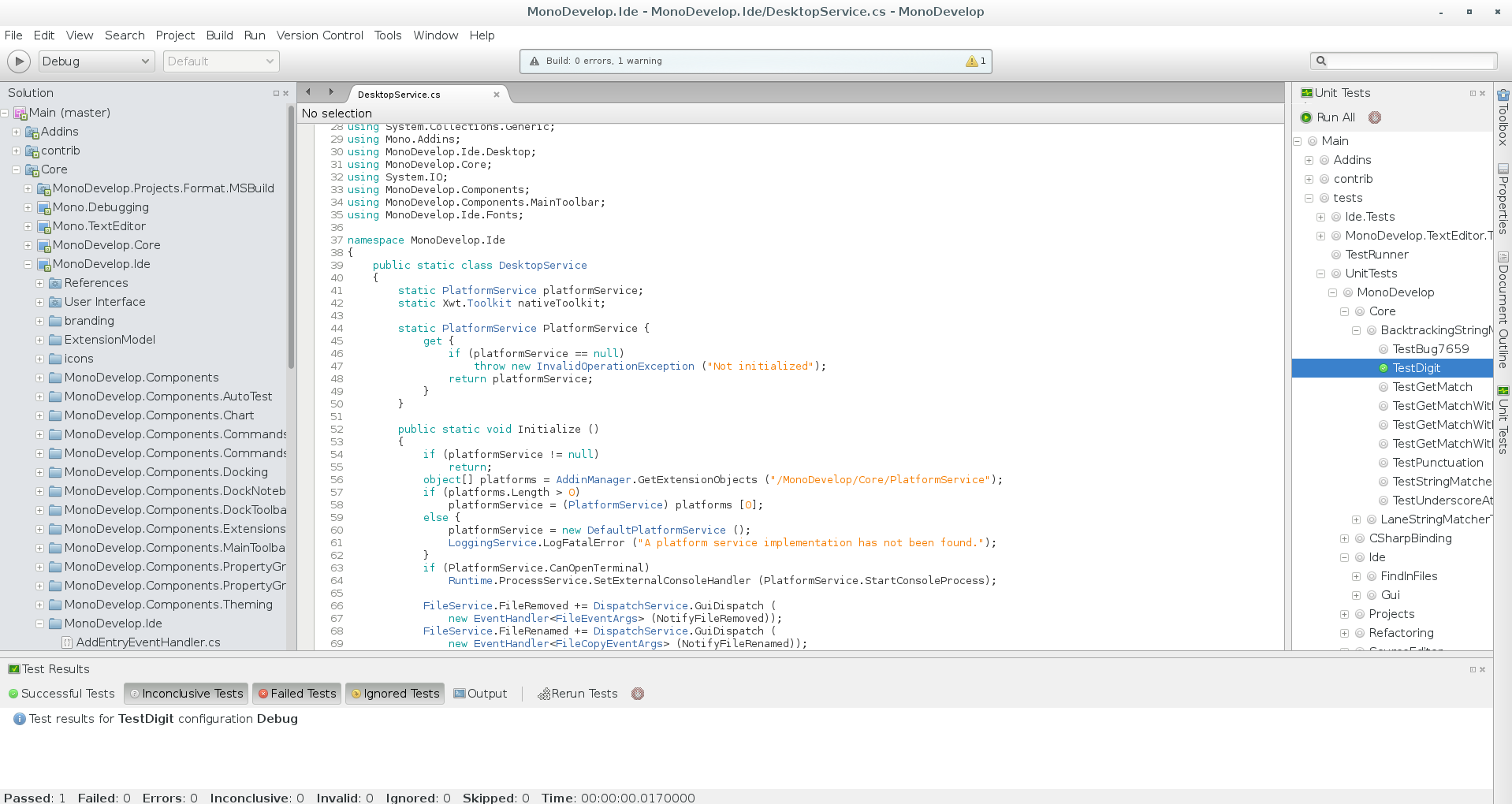The image size is (1512, 804).
Task: Toggle the Failed Tests filter
Action: click(x=296, y=694)
